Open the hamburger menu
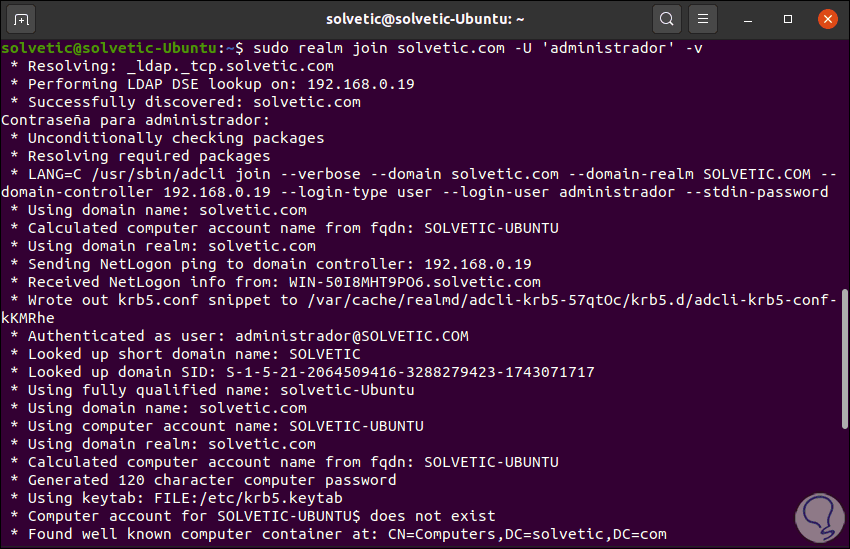Viewport: 850px width, 549px height. click(703, 18)
